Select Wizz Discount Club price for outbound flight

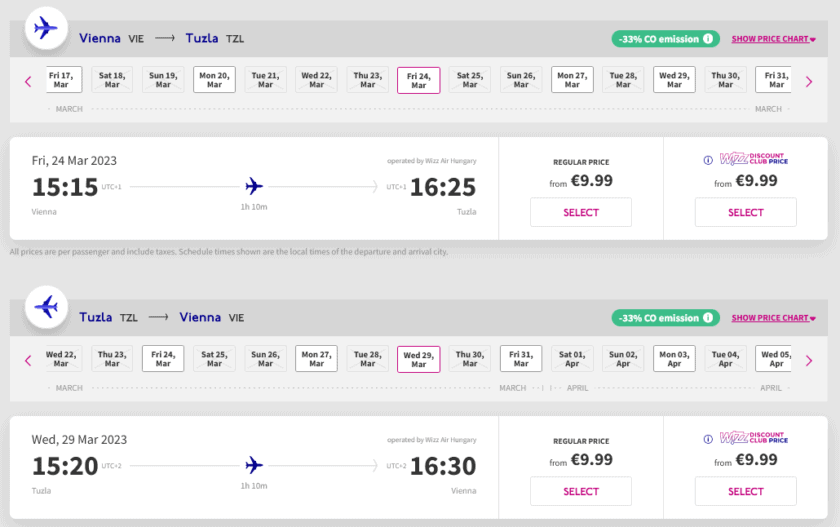746,212
